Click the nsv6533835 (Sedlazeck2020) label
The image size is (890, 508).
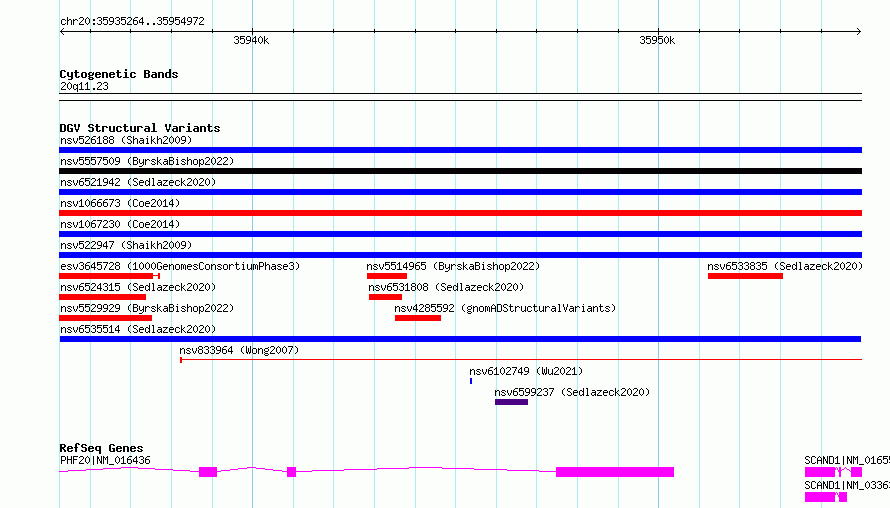[785, 266]
